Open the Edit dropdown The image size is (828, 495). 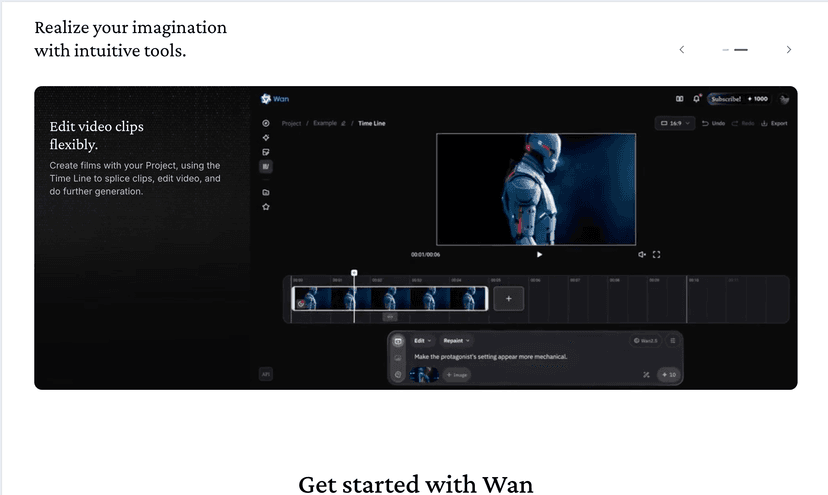[422, 341]
